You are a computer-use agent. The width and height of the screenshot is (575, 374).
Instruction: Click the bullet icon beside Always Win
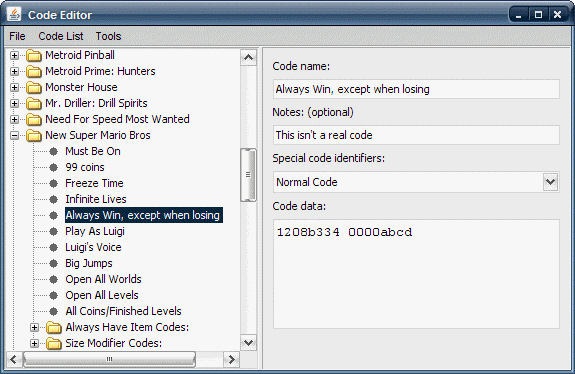(x=54, y=215)
